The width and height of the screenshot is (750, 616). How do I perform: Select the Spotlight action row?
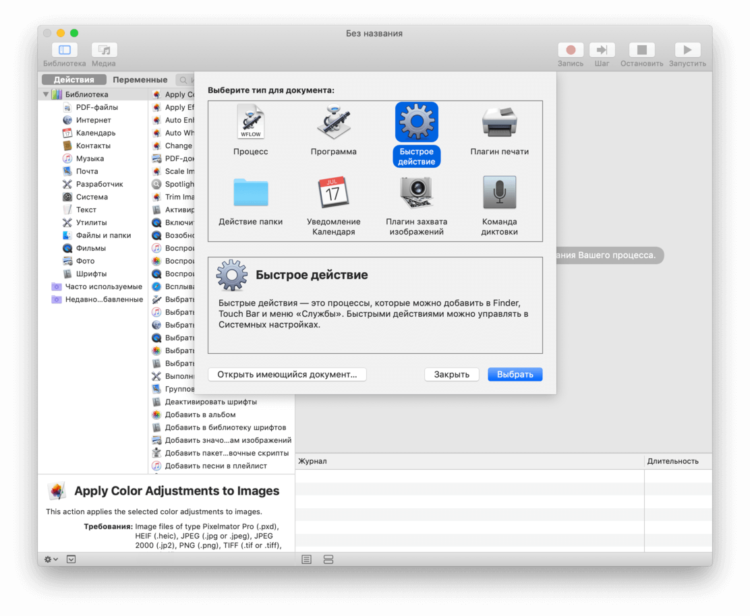pyautogui.click(x=173, y=184)
